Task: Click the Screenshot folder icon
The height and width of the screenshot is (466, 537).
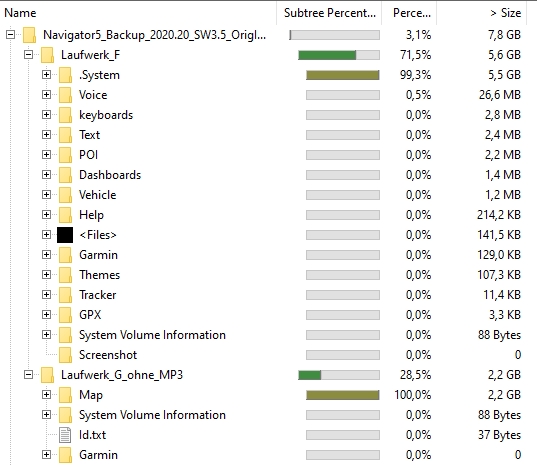Action: [65, 355]
